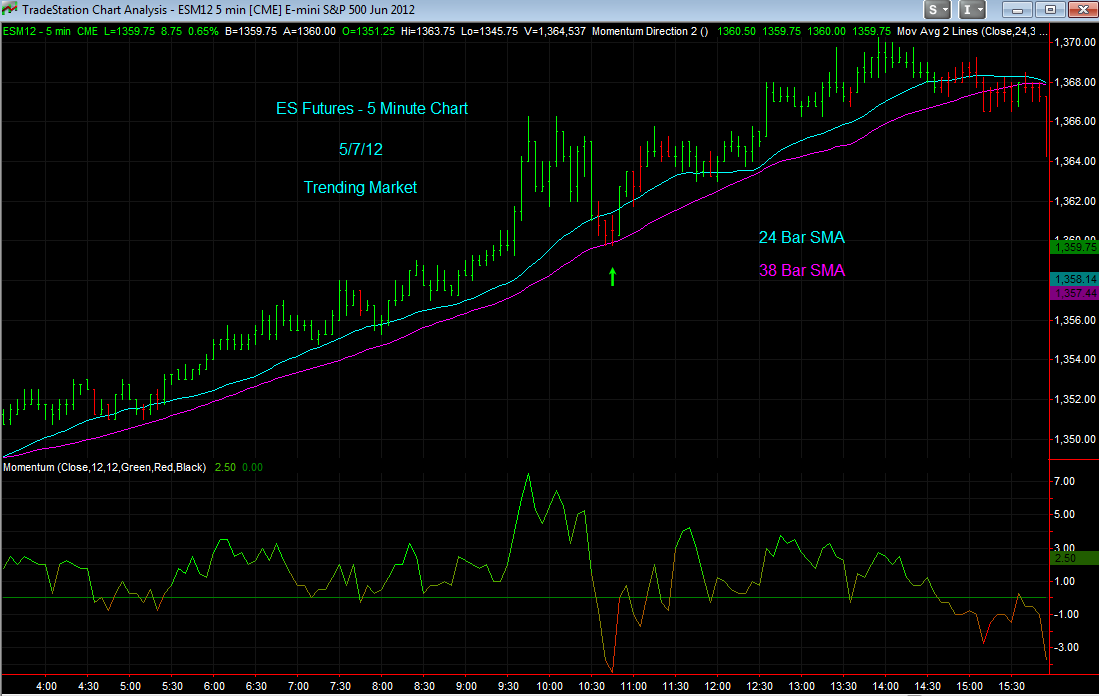Open the I interval-link dropdown
This screenshot has width=1099, height=696.
972,10
